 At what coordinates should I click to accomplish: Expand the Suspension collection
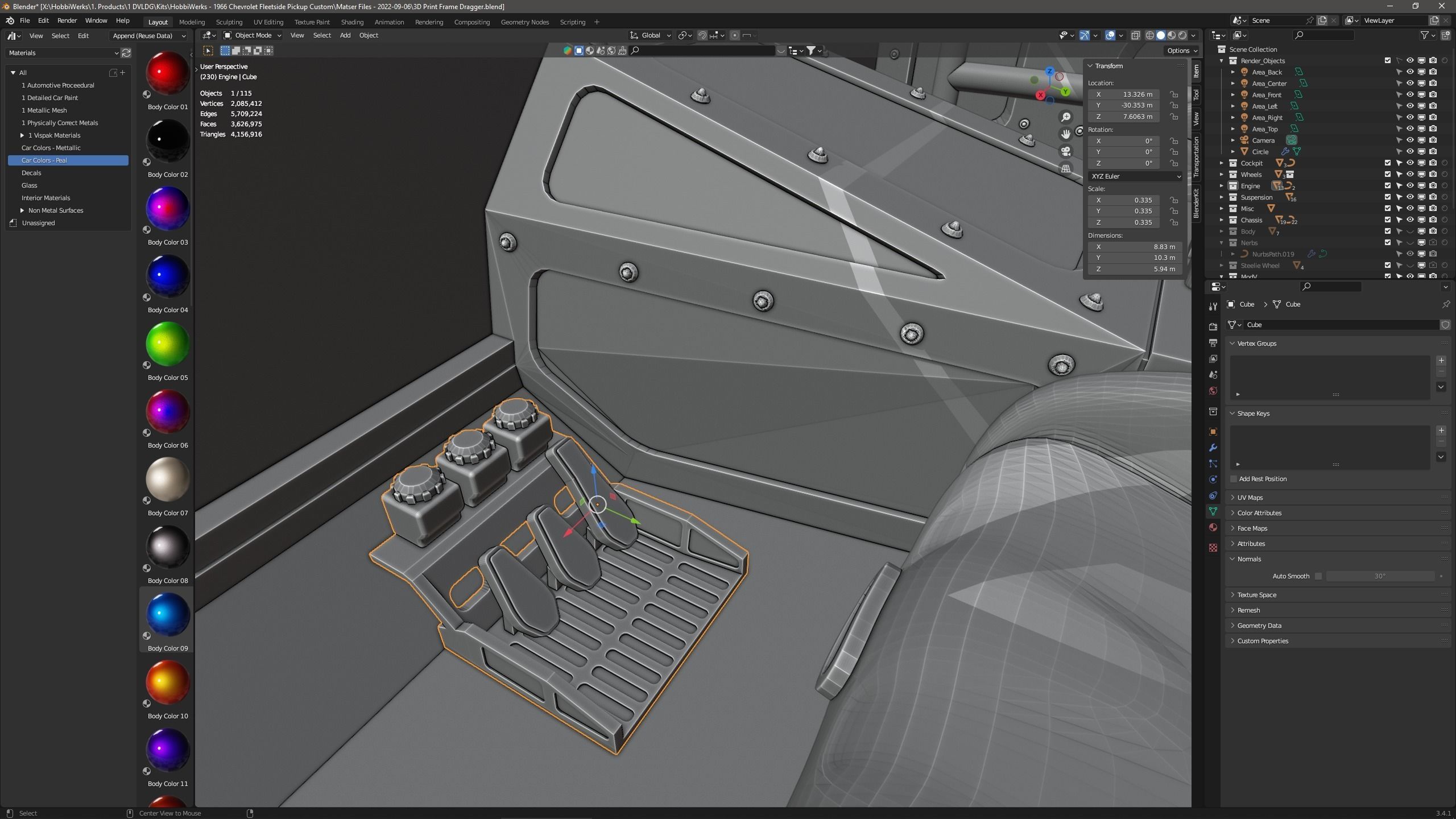1221,197
